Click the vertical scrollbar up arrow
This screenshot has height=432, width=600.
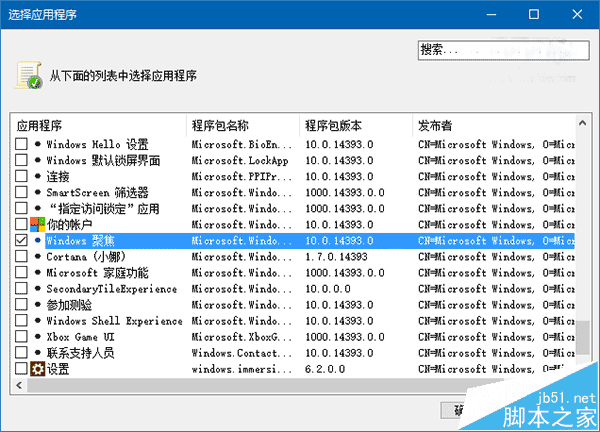[582, 123]
